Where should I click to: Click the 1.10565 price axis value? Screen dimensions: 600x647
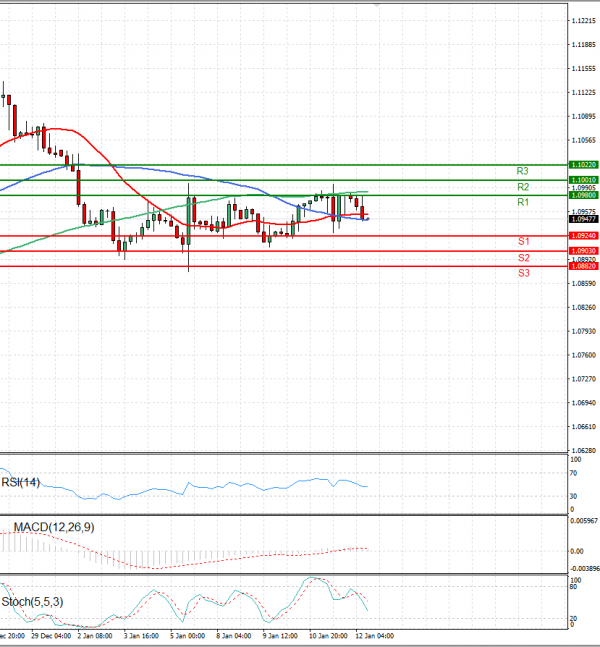583,140
